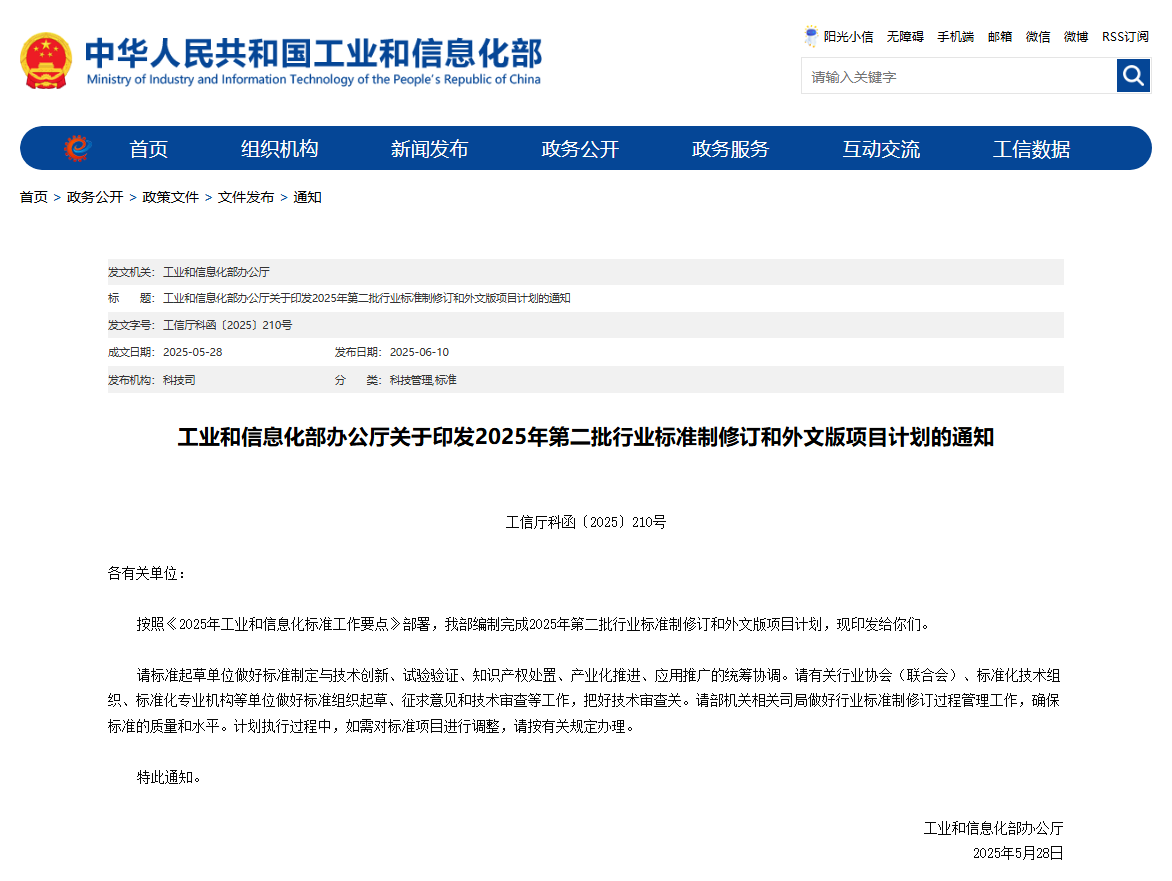The image size is (1172, 881).
Task: Open the 微信 link in header
Action: [1038, 37]
